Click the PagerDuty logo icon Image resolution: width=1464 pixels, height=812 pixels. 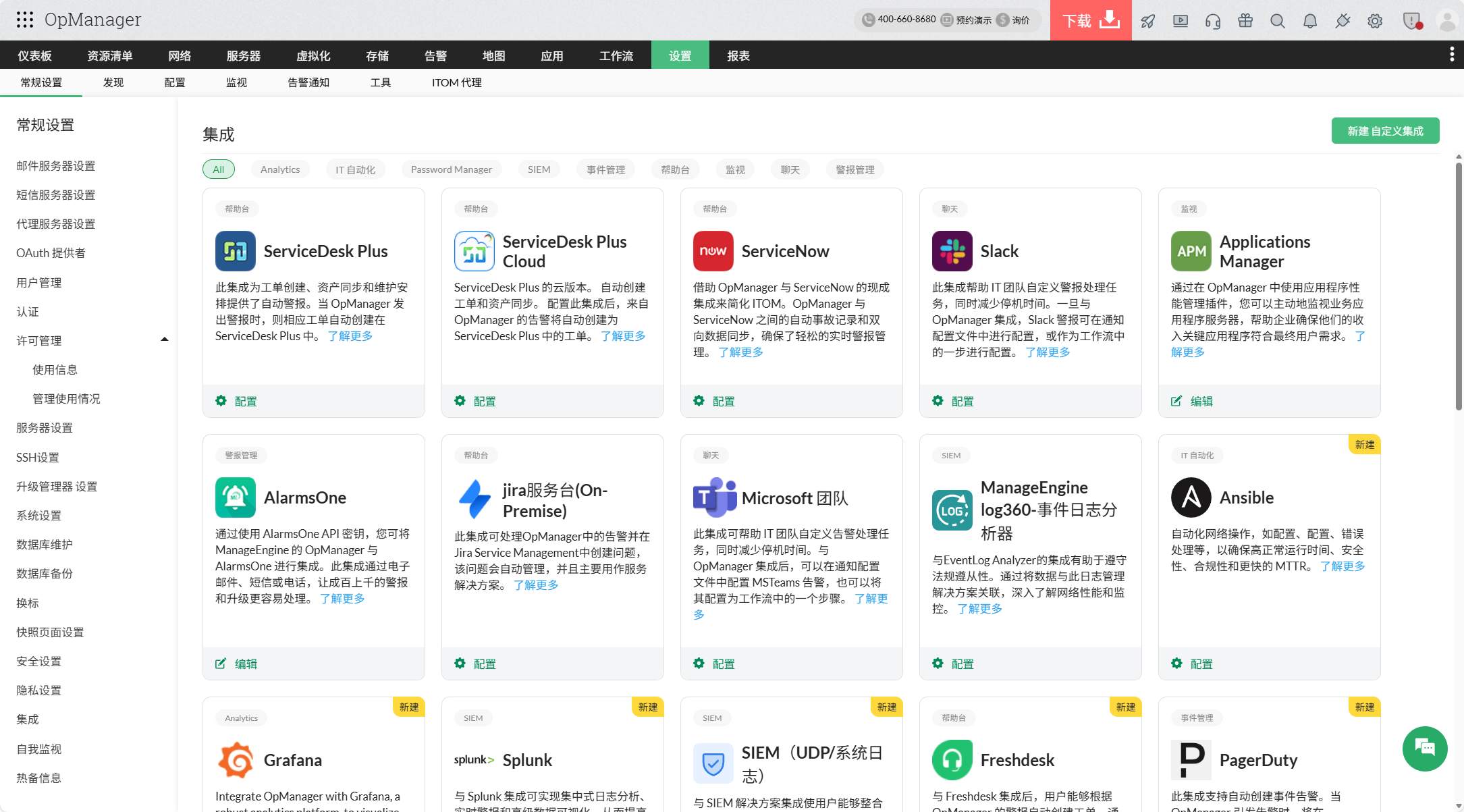tap(1191, 759)
